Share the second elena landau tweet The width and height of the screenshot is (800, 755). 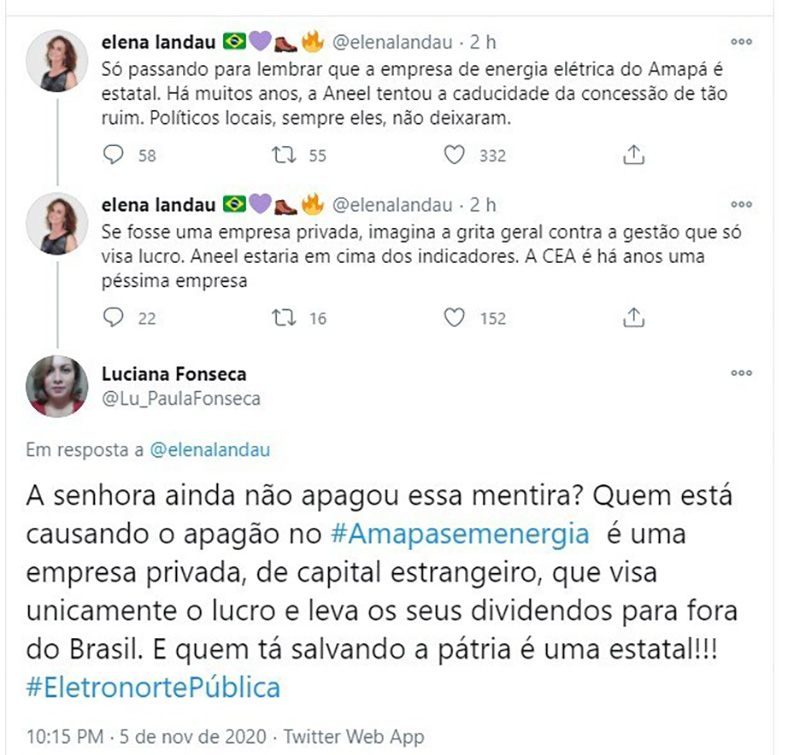coord(634,317)
